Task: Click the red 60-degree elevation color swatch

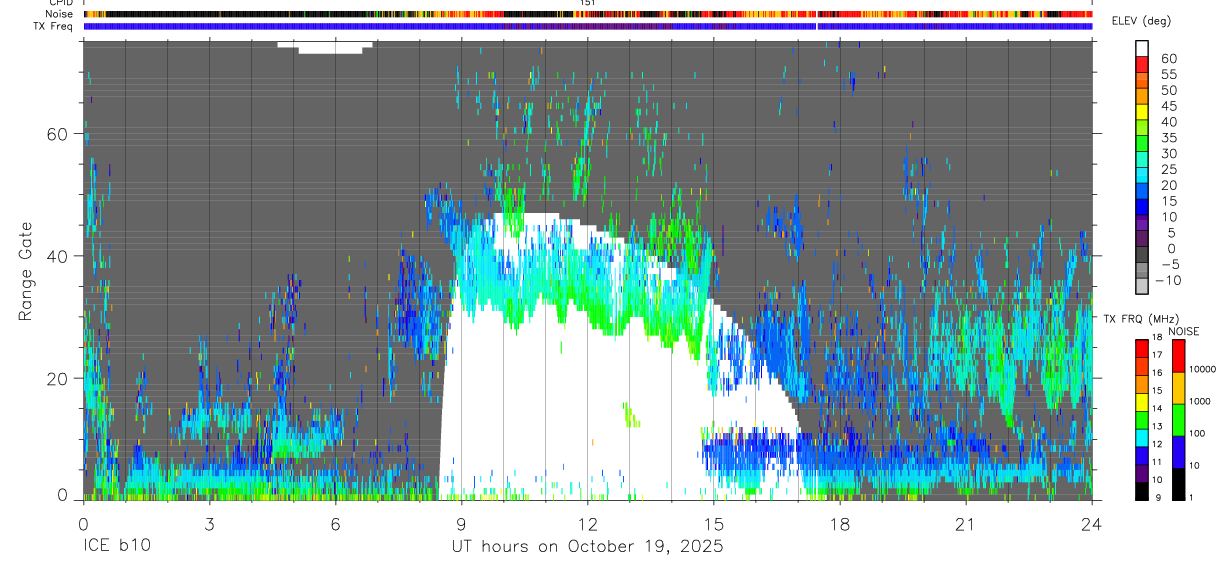Action: pyautogui.click(x=1142, y=63)
